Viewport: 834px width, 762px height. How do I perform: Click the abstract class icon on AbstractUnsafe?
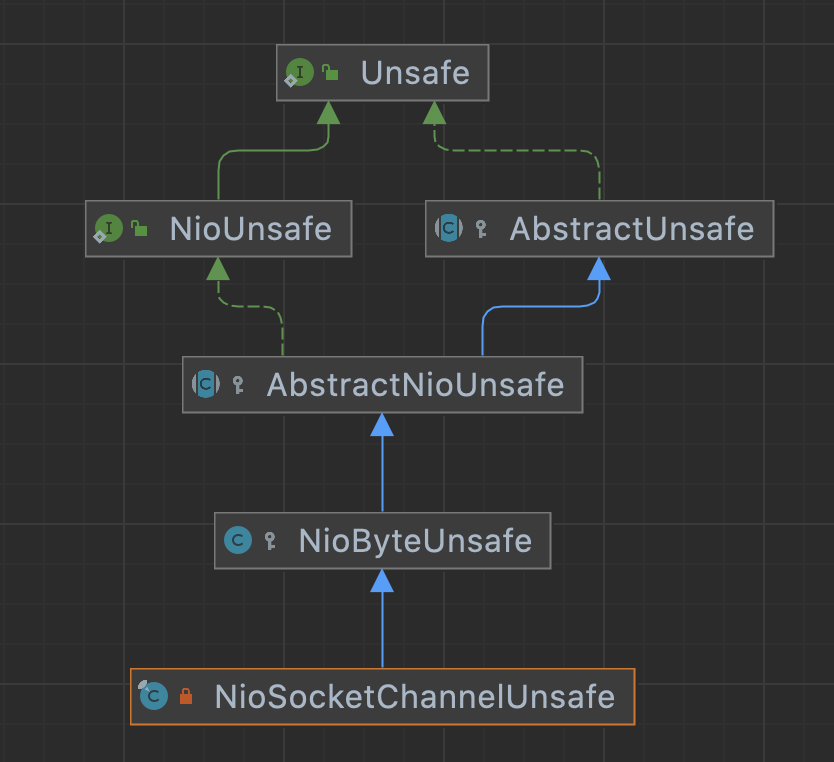click(448, 229)
